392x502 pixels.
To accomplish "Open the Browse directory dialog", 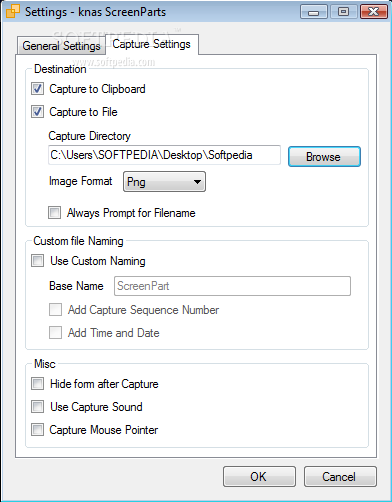I will coord(324,157).
